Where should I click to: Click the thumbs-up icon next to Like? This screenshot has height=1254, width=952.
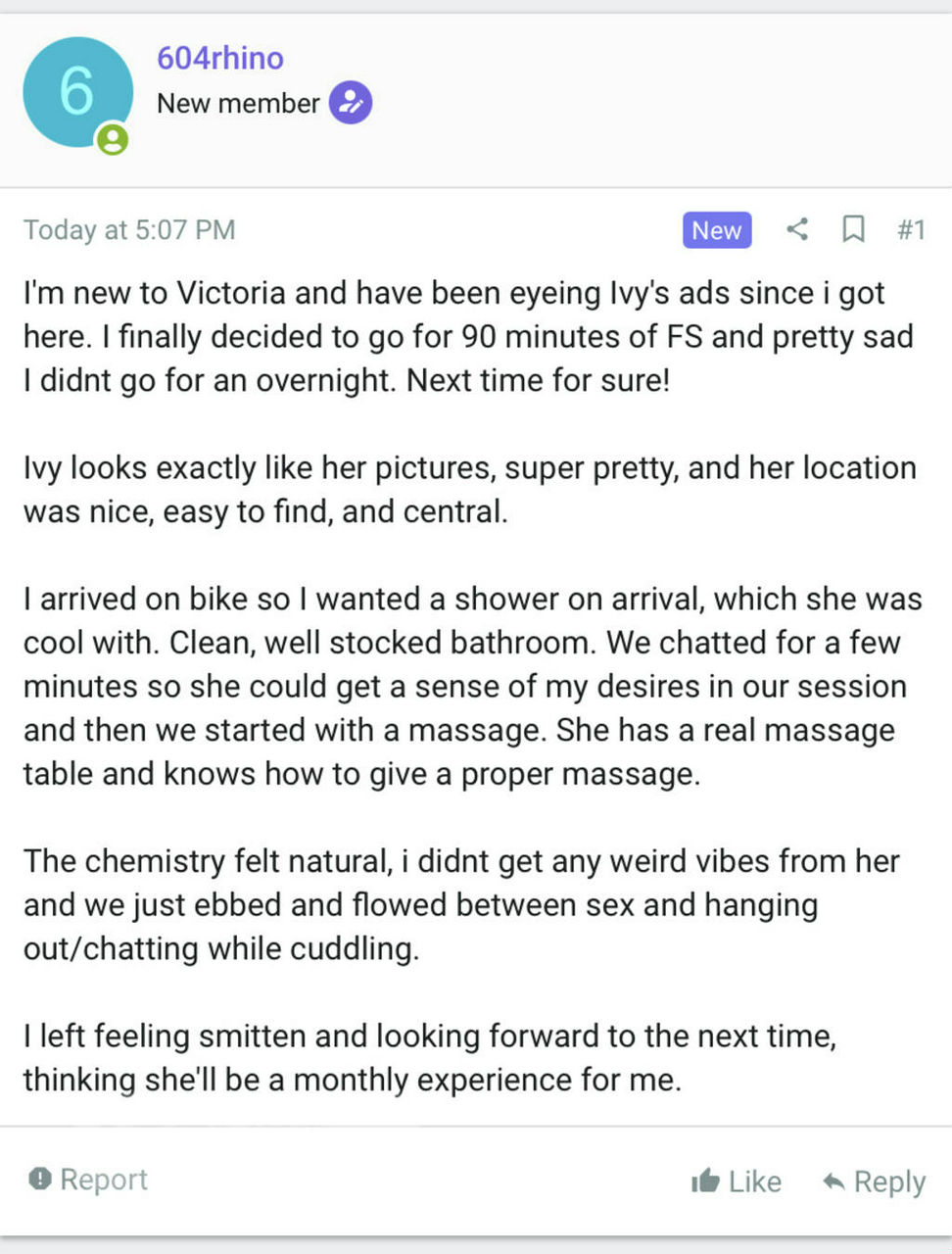705,1181
